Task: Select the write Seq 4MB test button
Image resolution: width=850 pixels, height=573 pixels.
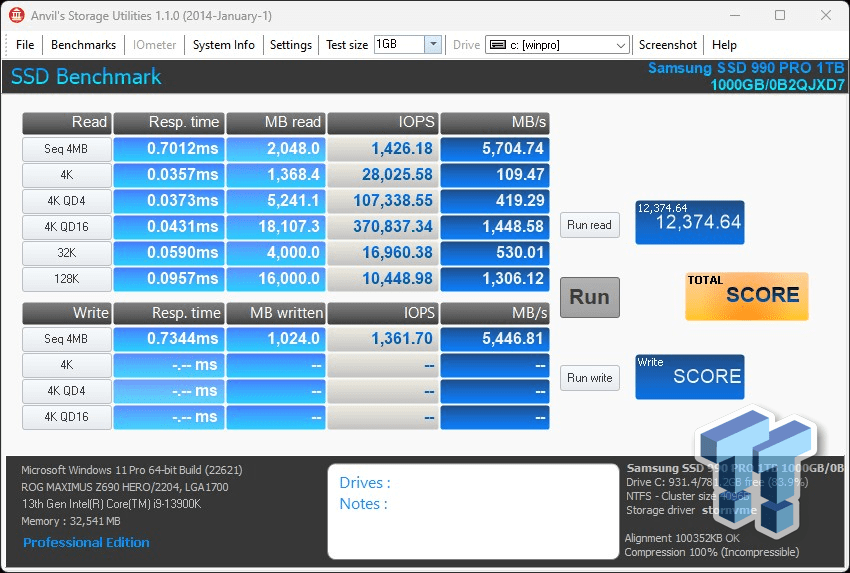Action: (67, 339)
